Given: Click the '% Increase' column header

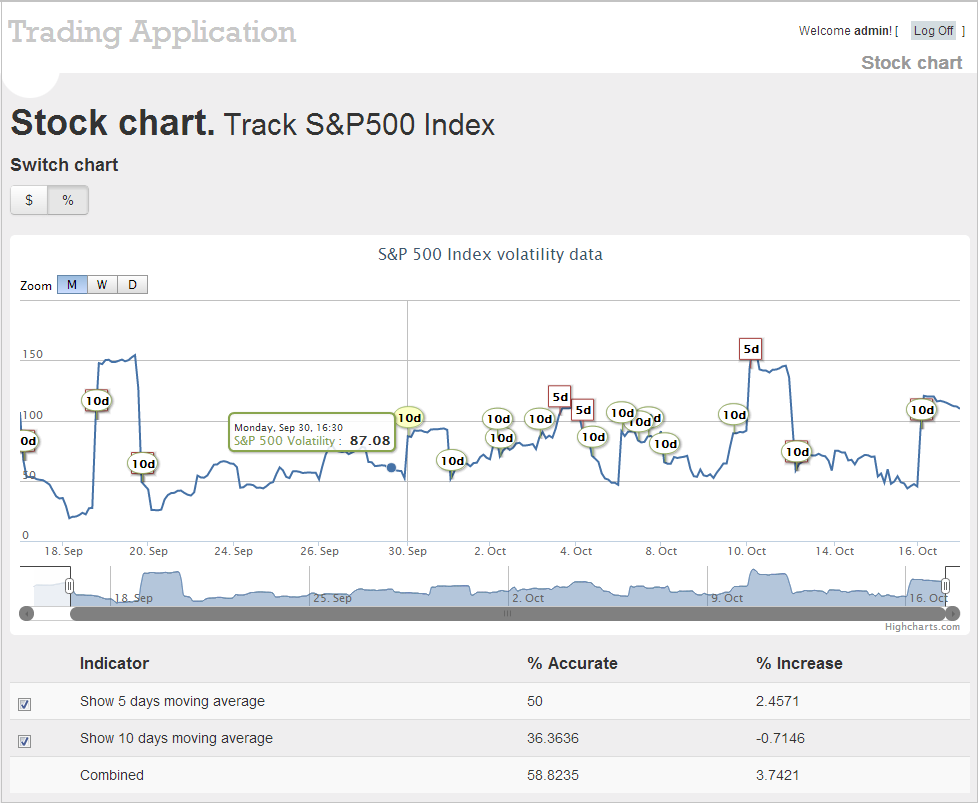Looking at the screenshot, I should [x=799, y=663].
